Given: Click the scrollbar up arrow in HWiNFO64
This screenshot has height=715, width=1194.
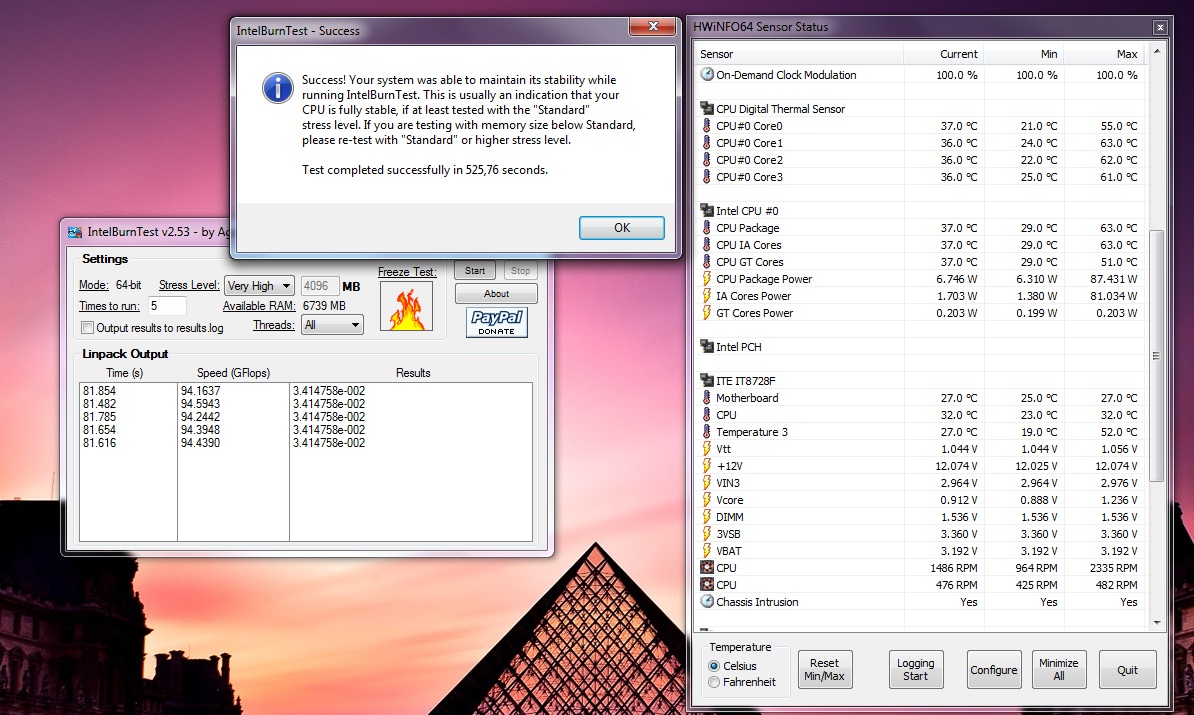Looking at the screenshot, I should [1157, 51].
